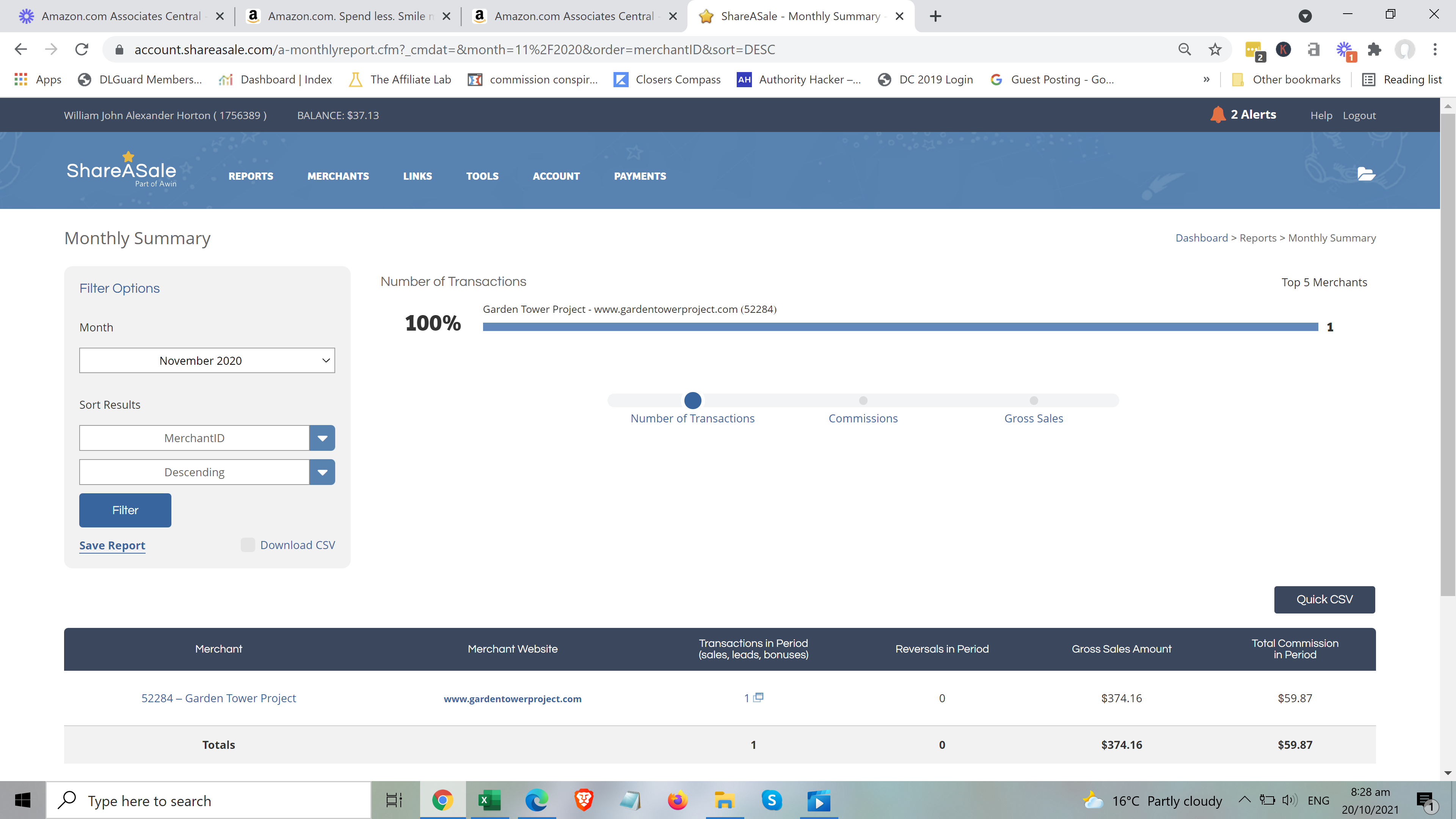Tick the Download CSV checkbox
1456x819 pixels.
point(248,545)
